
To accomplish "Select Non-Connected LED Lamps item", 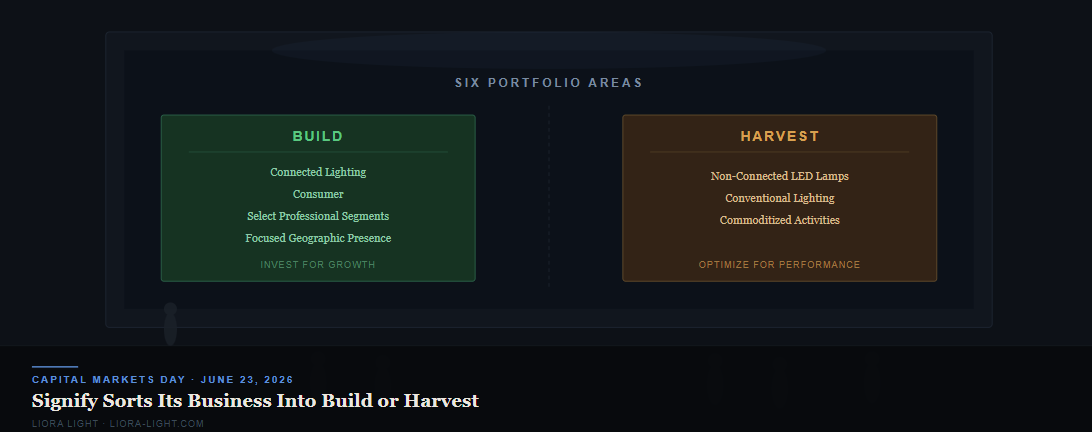I will click(779, 176).
